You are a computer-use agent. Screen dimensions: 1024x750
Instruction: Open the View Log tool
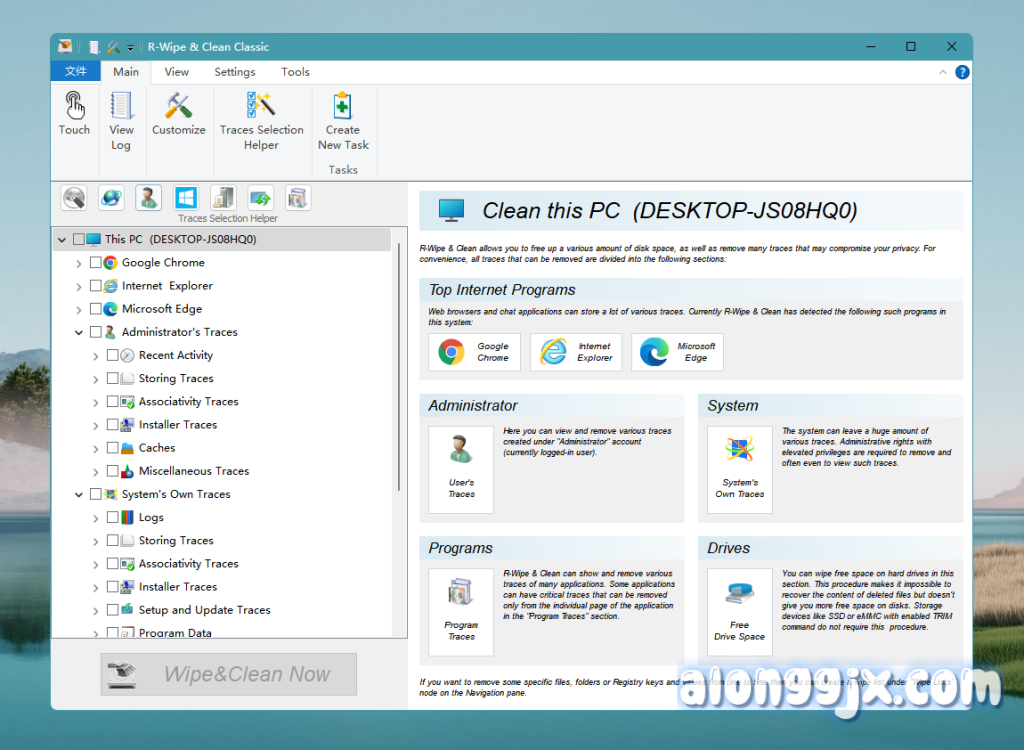pyautogui.click(x=121, y=120)
